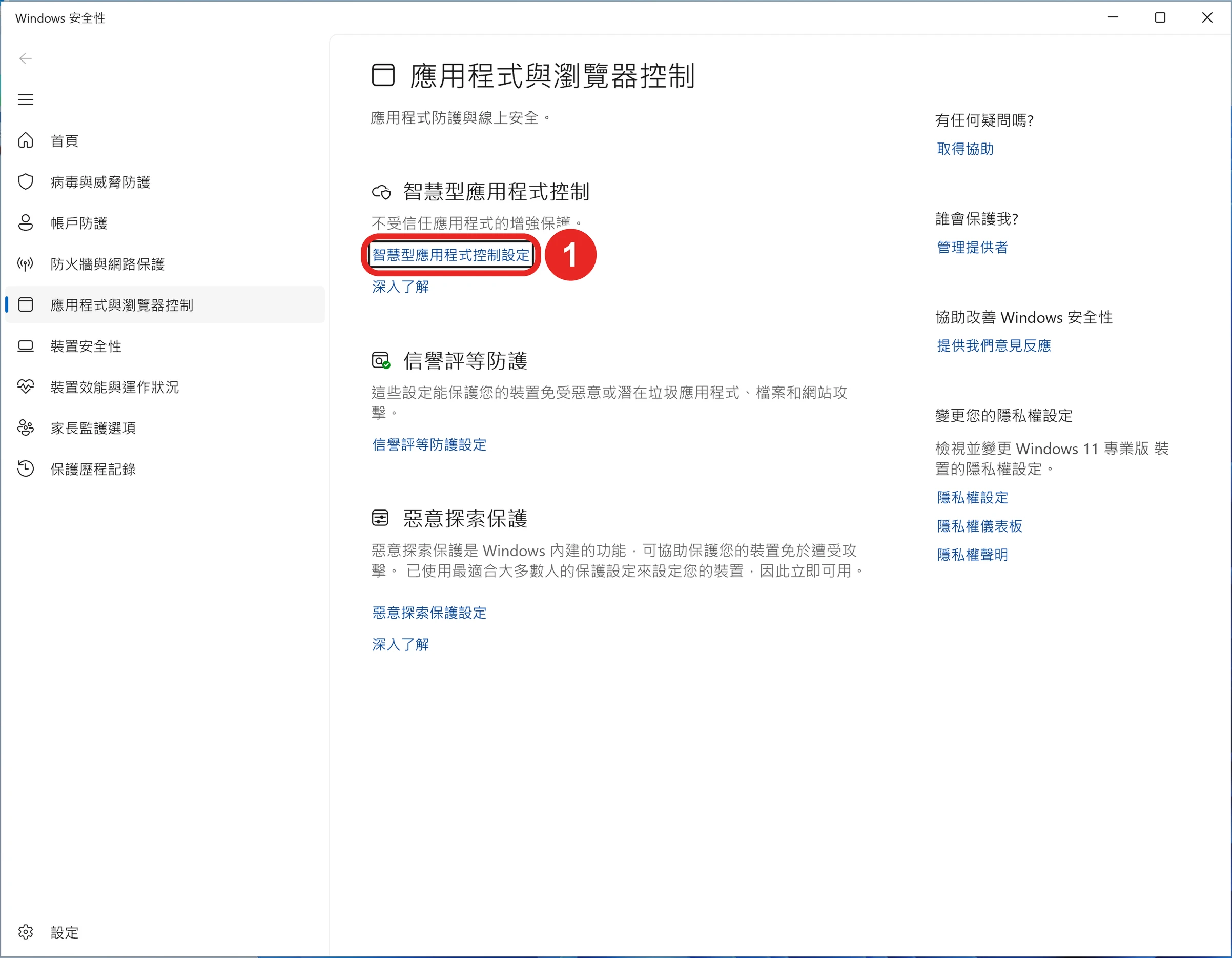The width and height of the screenshot is (1232, 958).
Task: Open 設定 label at sidebar bottom
Action: [64, 933]
